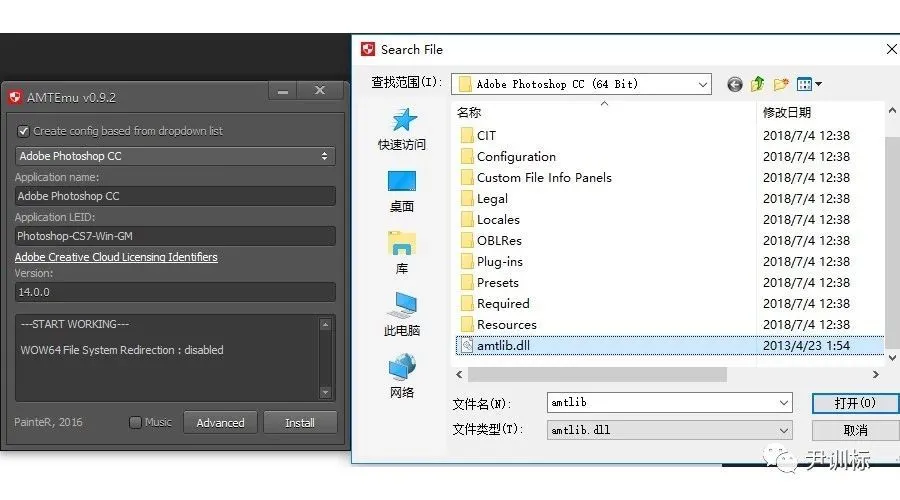Click the 打开(O) open button

click(x=855, y=403)
